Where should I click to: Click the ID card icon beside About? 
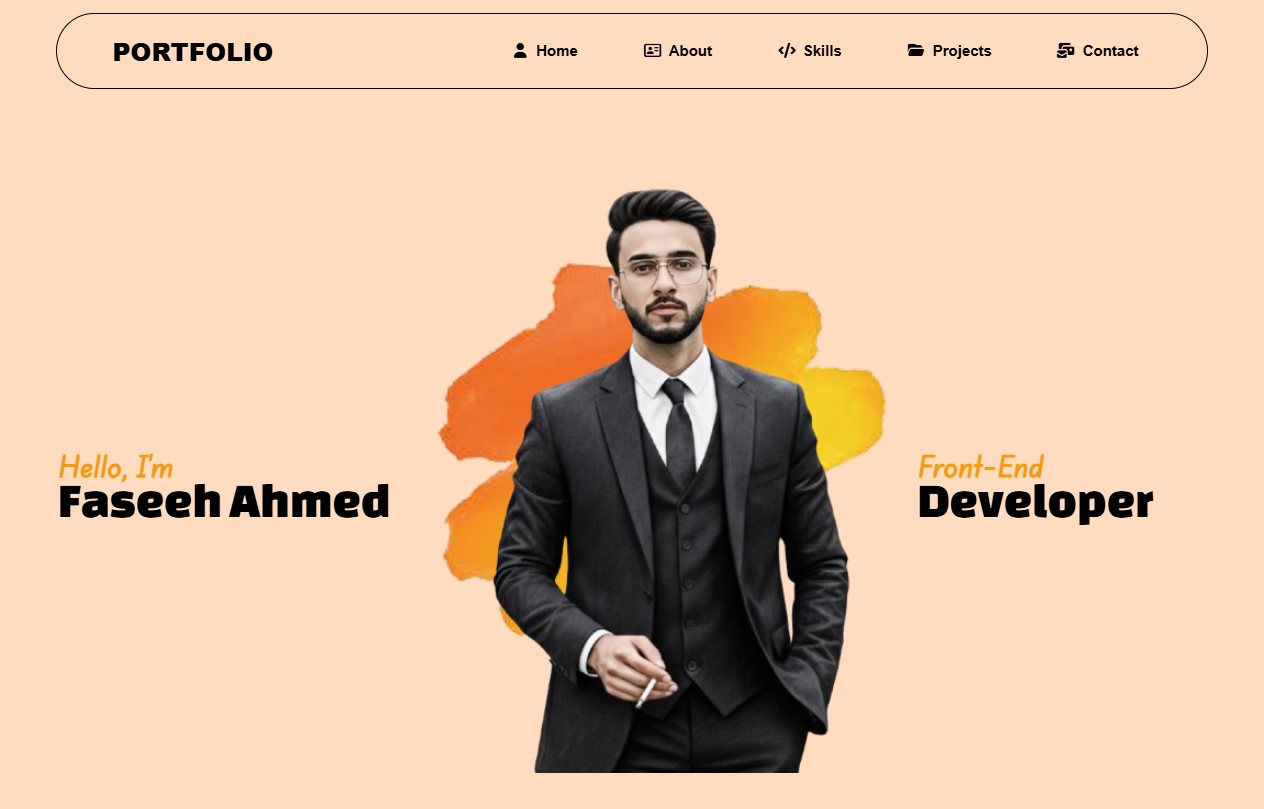click(652, 51)
